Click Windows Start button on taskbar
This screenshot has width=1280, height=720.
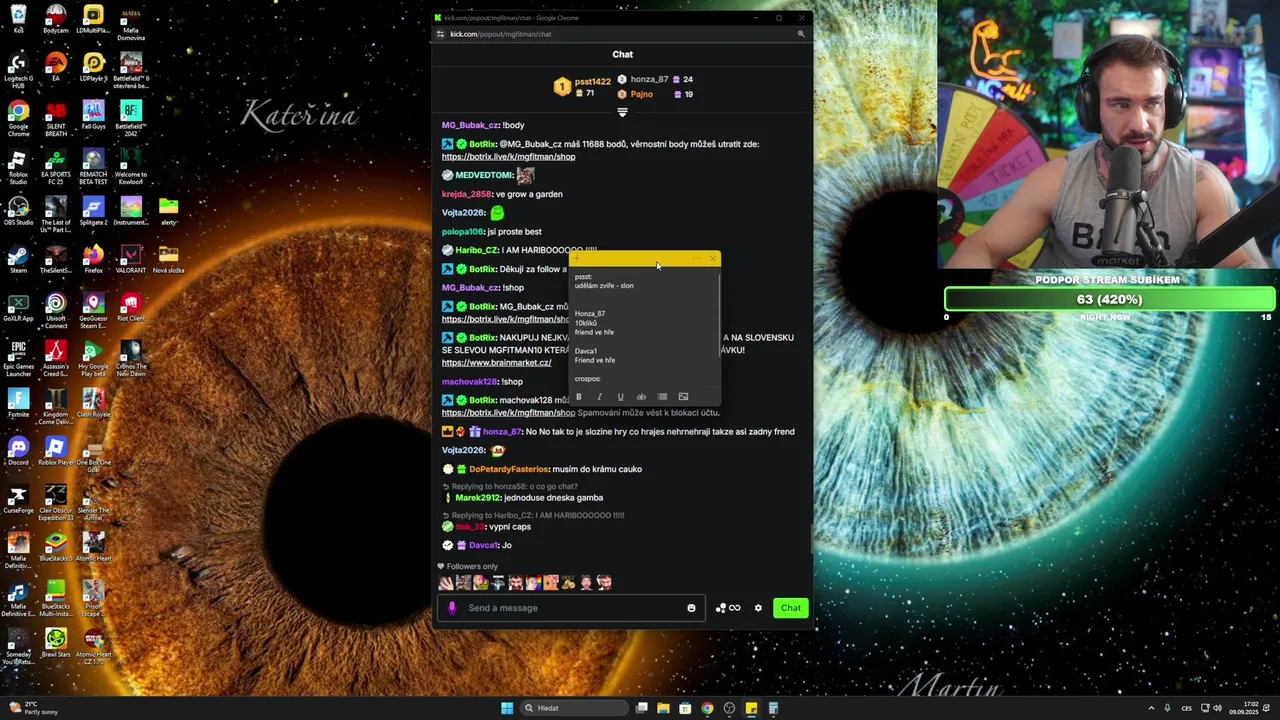[507, 708]
